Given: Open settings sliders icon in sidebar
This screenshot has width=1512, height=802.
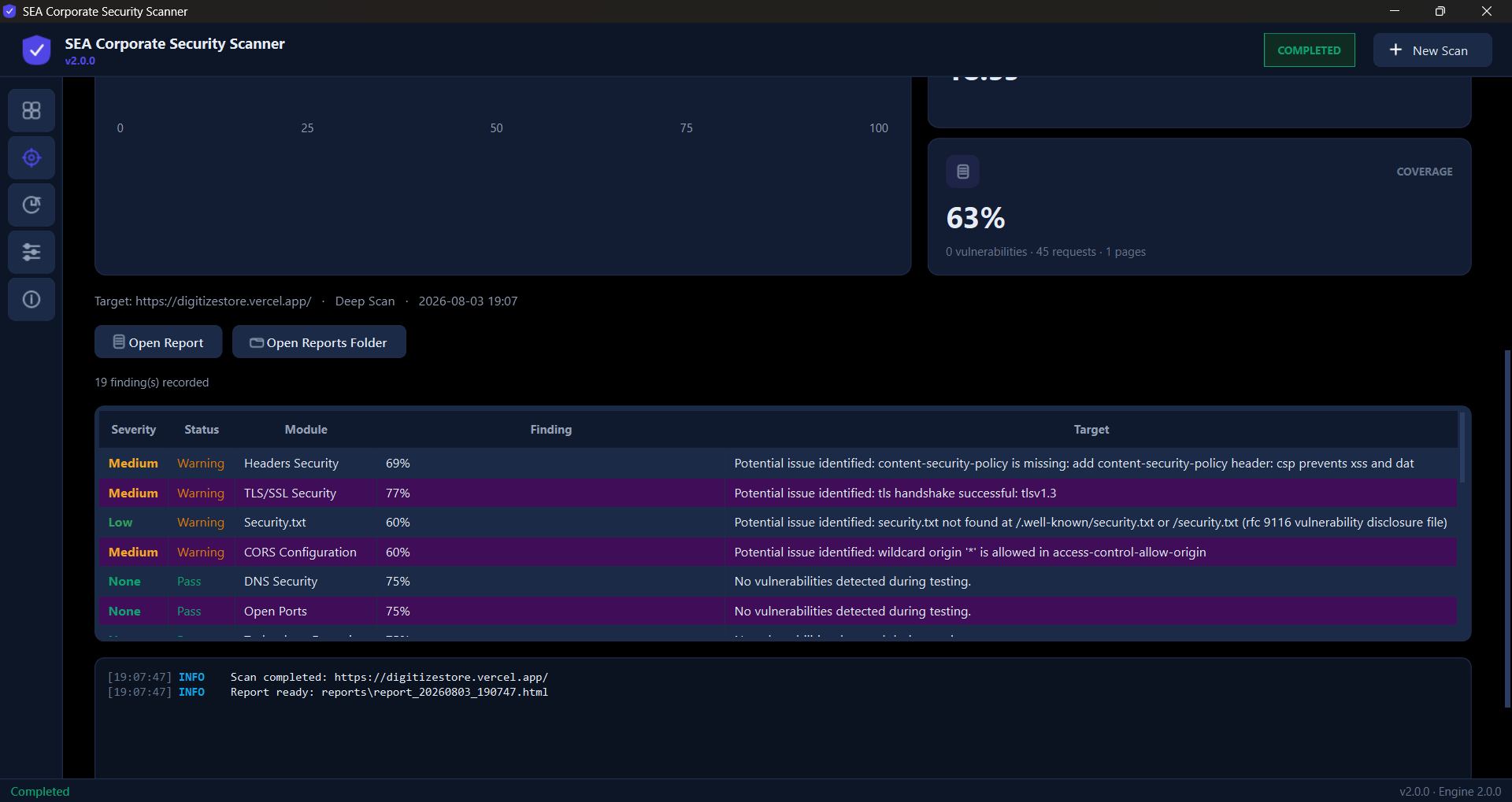Looking at the screenshot, I should [x=31, y=252].
